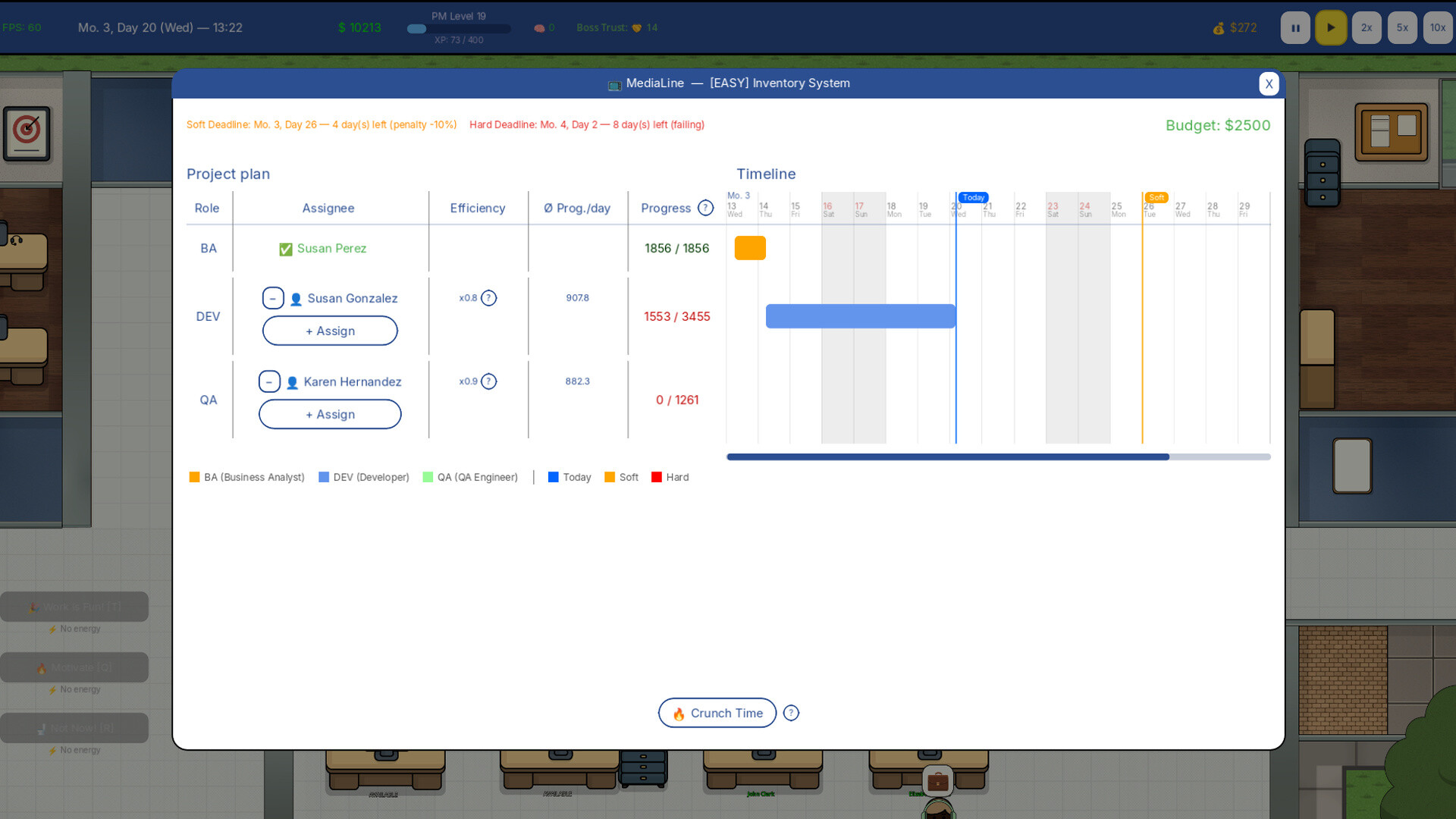
Task: Click the target dartboard in office
Action: pos(27,133)
